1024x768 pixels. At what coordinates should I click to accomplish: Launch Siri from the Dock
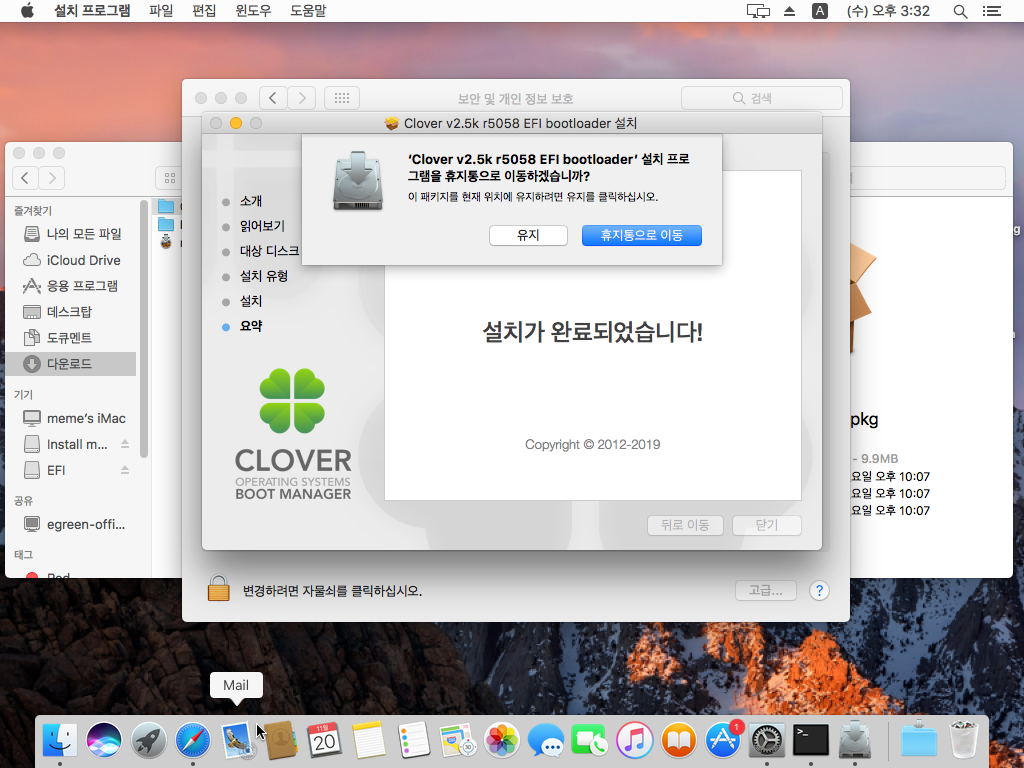(104, 741)
